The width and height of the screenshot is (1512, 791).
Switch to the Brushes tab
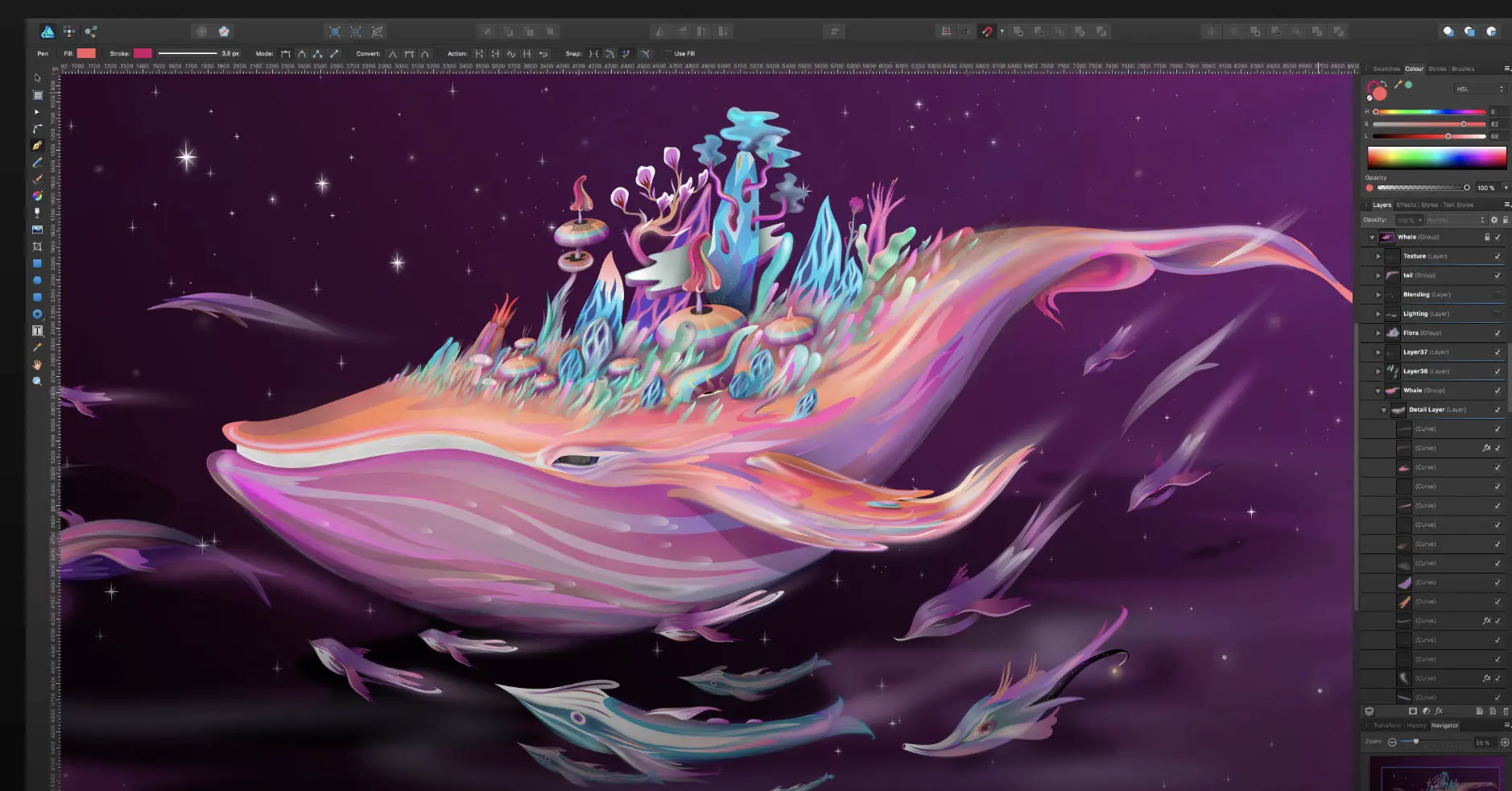1463,68
